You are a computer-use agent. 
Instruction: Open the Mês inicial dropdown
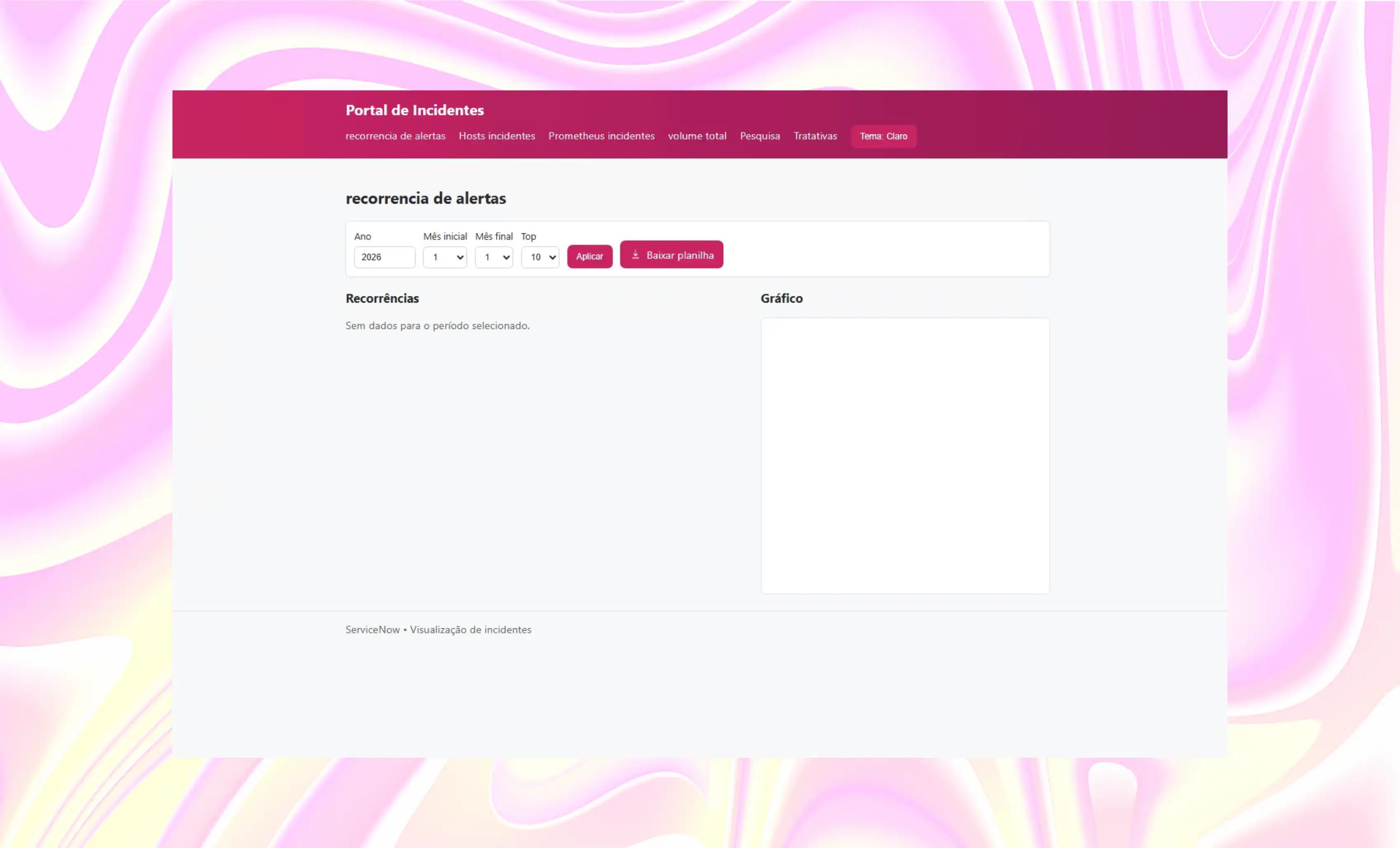coord(444,257)
